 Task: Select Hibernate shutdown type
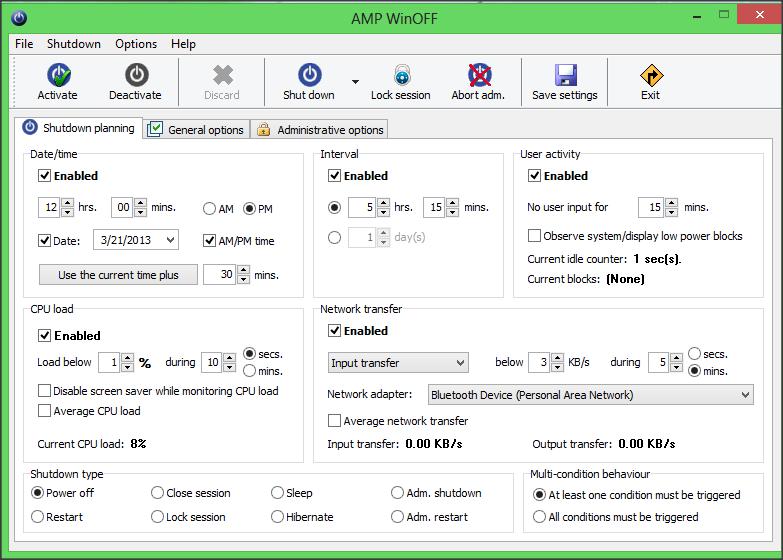point(277,517)
